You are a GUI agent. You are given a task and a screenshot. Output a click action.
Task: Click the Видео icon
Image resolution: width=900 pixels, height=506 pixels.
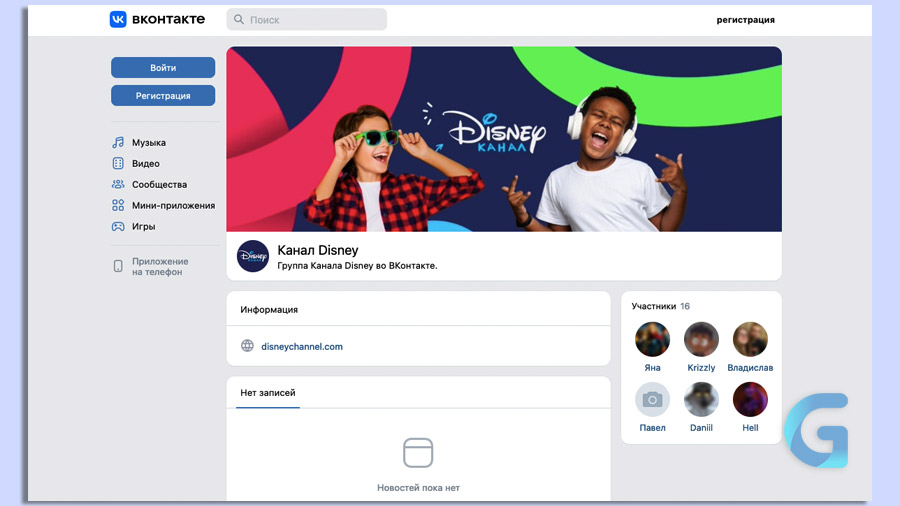pos(118,164)
